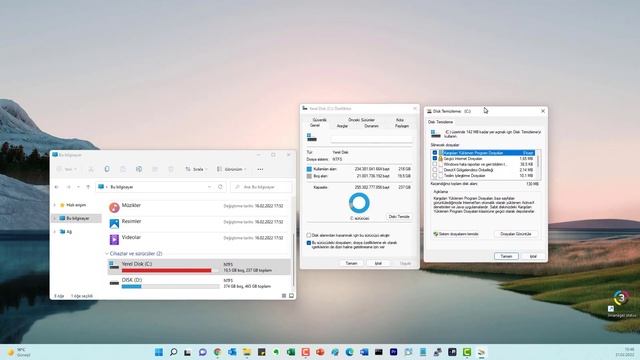
Task: Click the Copy icon in File Explorer toolbar
Action: (x=107, y=169)
